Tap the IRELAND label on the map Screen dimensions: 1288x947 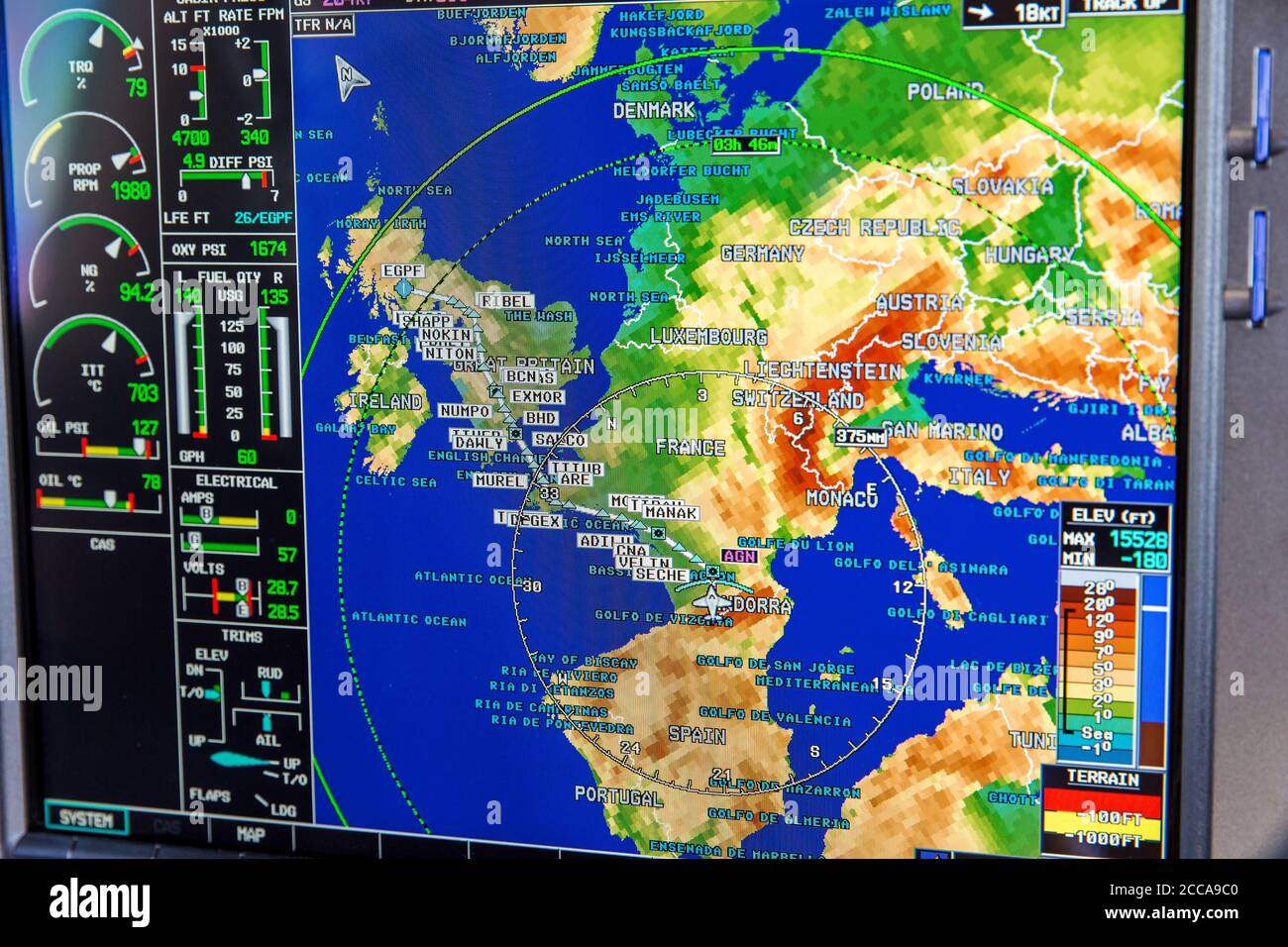384,402
